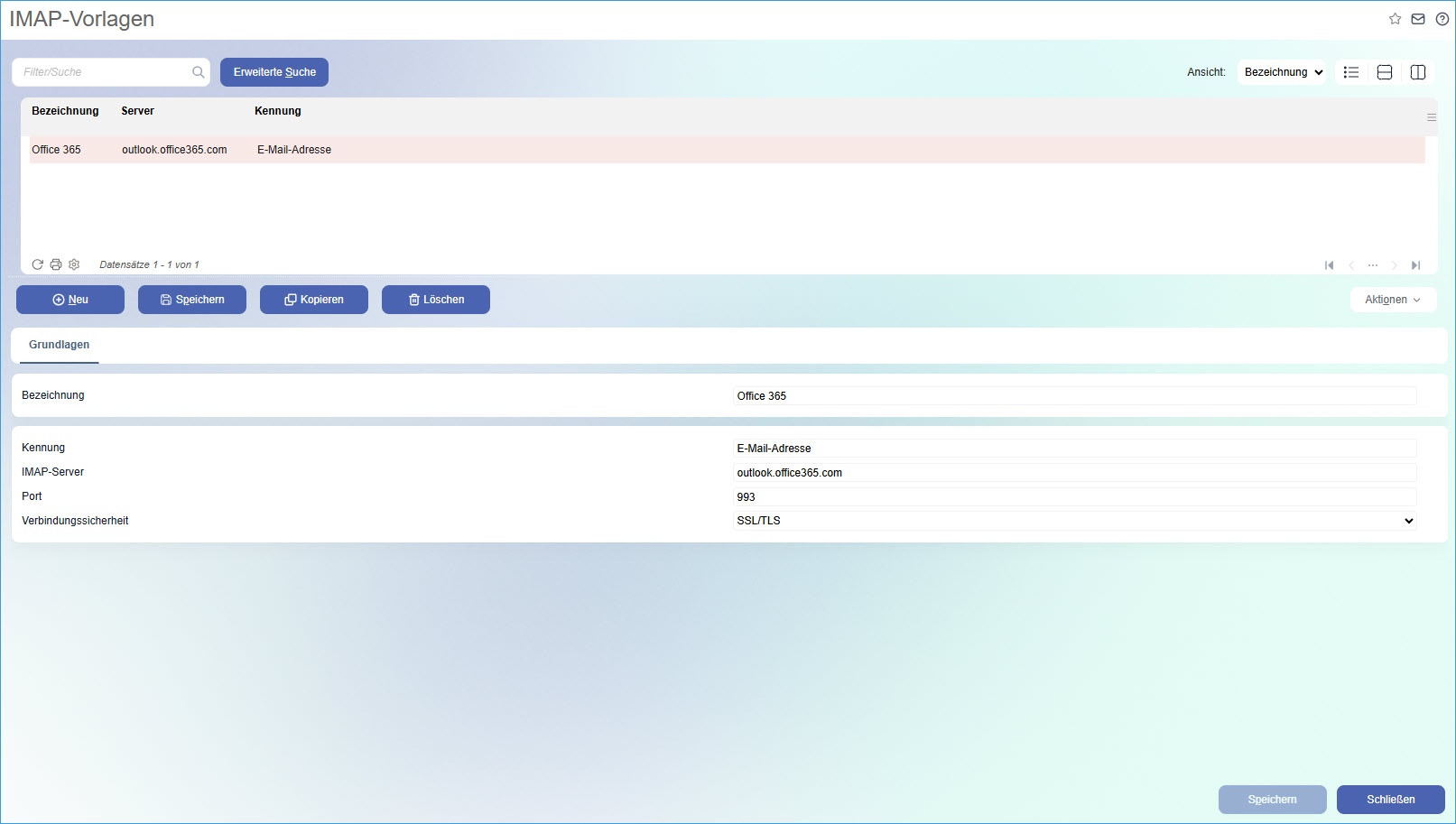Screen dimensions: 1456x824
Task: Open the Ansicht Bezeichnung dropdown
Action: point(1282,72)
